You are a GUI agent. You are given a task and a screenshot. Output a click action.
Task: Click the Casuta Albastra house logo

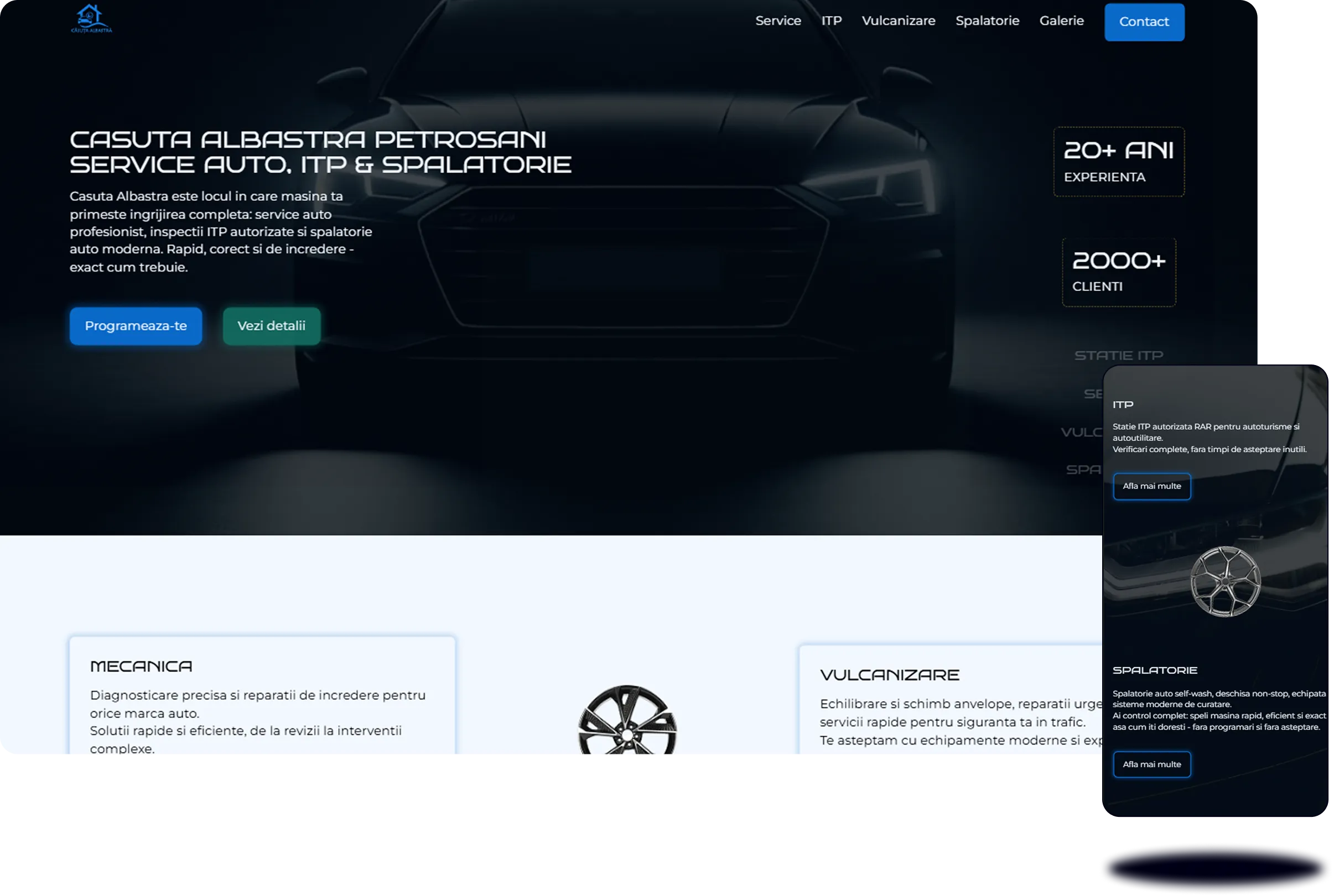91,19
